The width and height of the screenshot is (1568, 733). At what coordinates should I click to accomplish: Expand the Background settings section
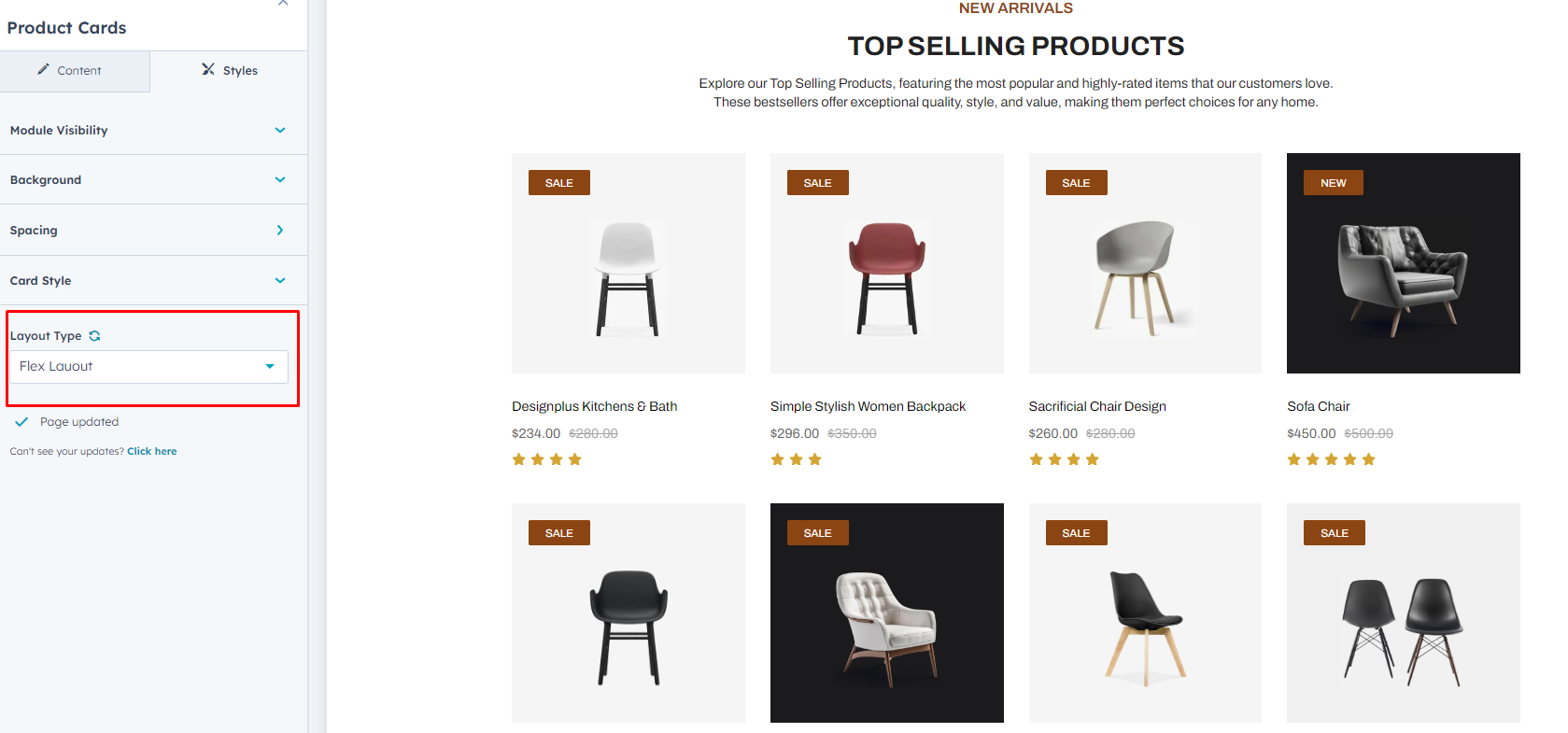click(280, 180)
